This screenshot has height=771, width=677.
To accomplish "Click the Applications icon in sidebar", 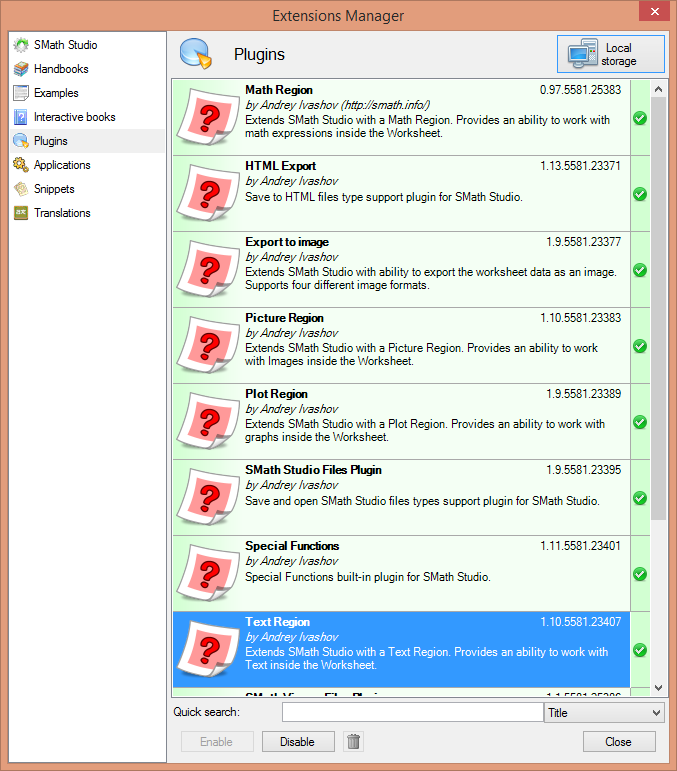I will pos(21,165).
